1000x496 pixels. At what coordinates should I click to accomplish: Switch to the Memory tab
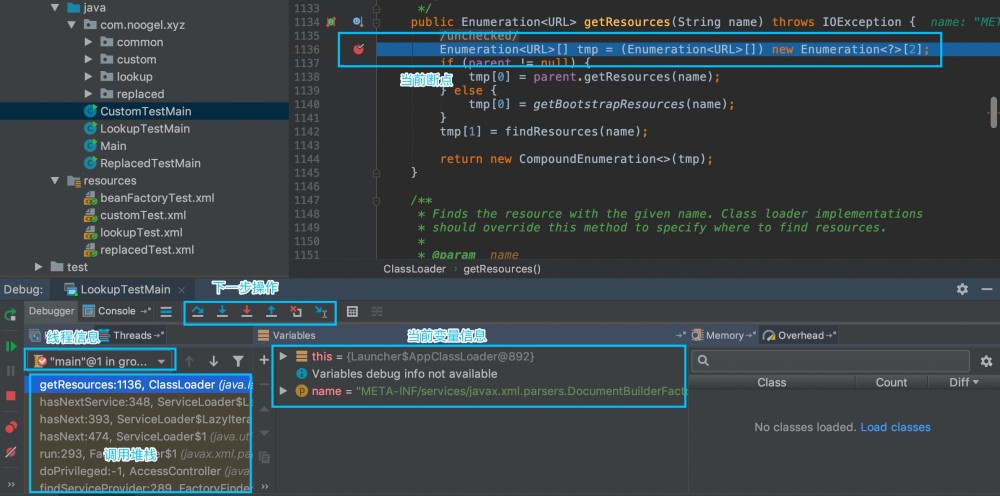724,335
